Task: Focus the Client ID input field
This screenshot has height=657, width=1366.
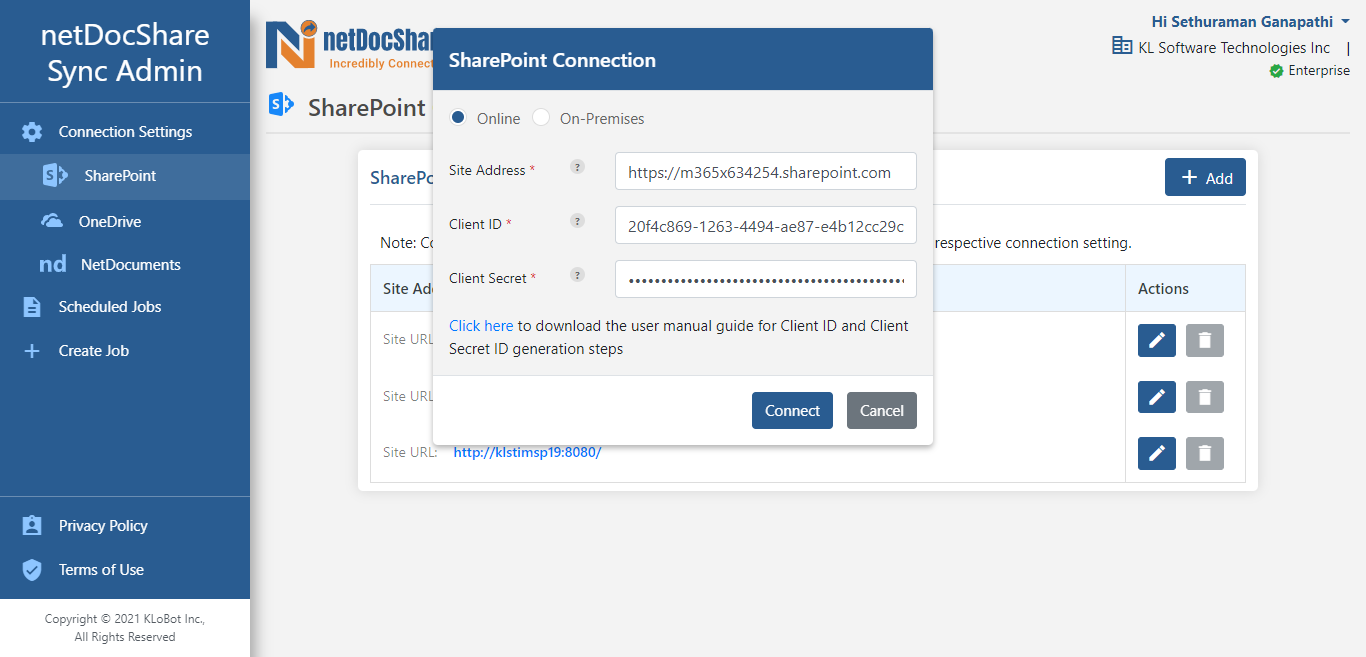Action: tap(766, 225)
